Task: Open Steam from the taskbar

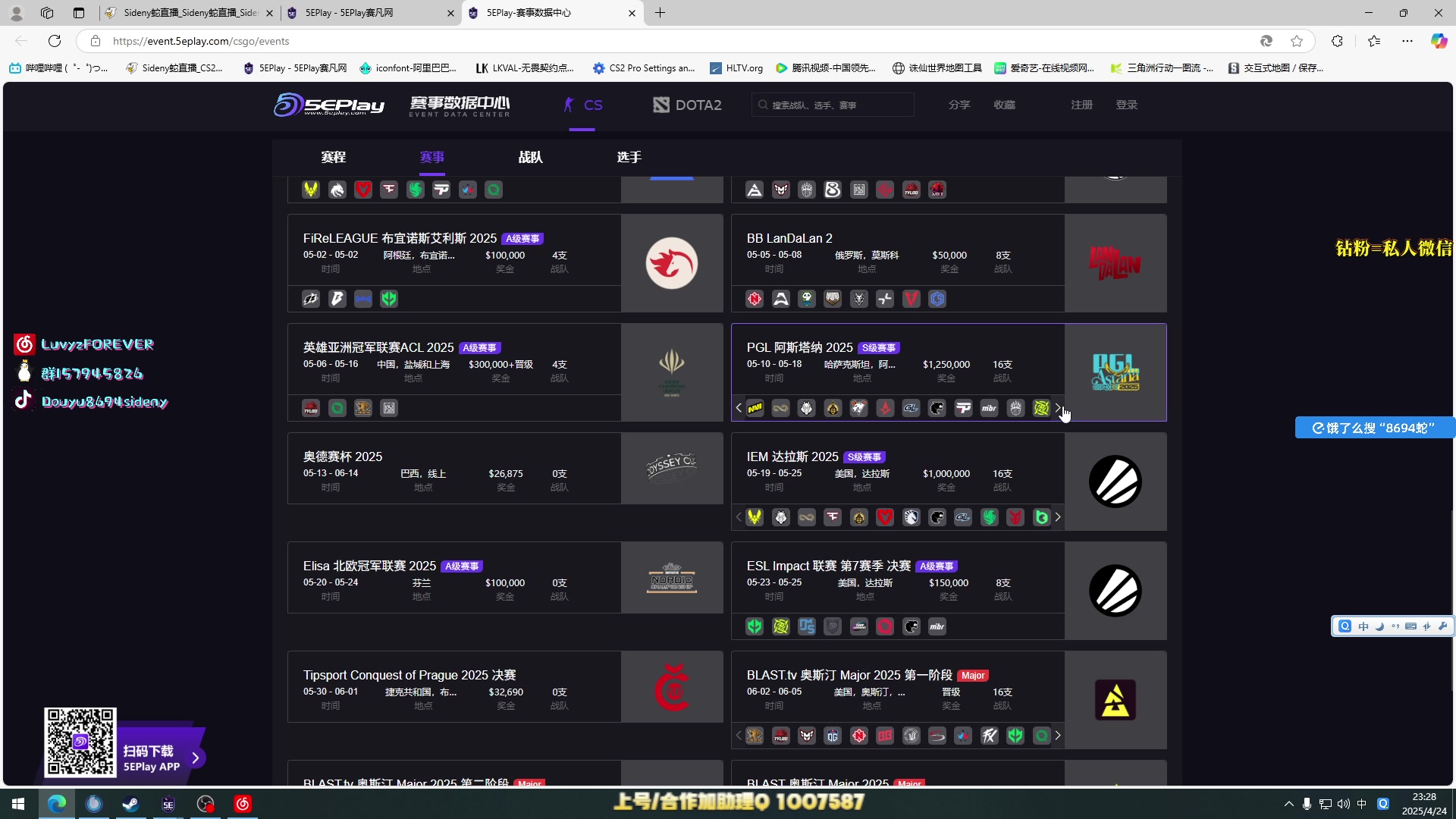Action: click(130, 804)
